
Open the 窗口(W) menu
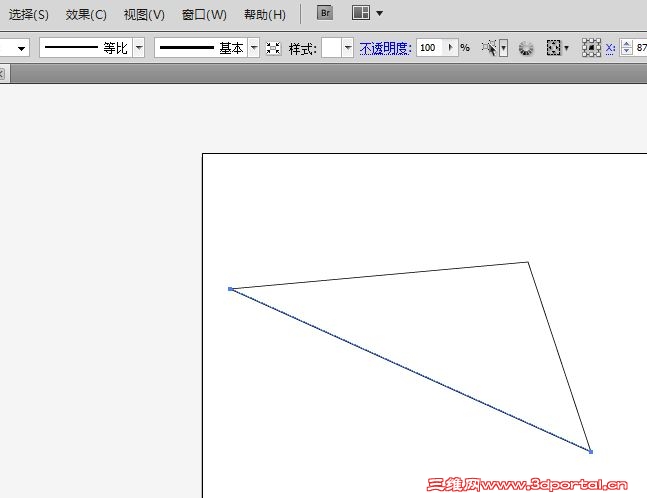[x=204, y=15]
